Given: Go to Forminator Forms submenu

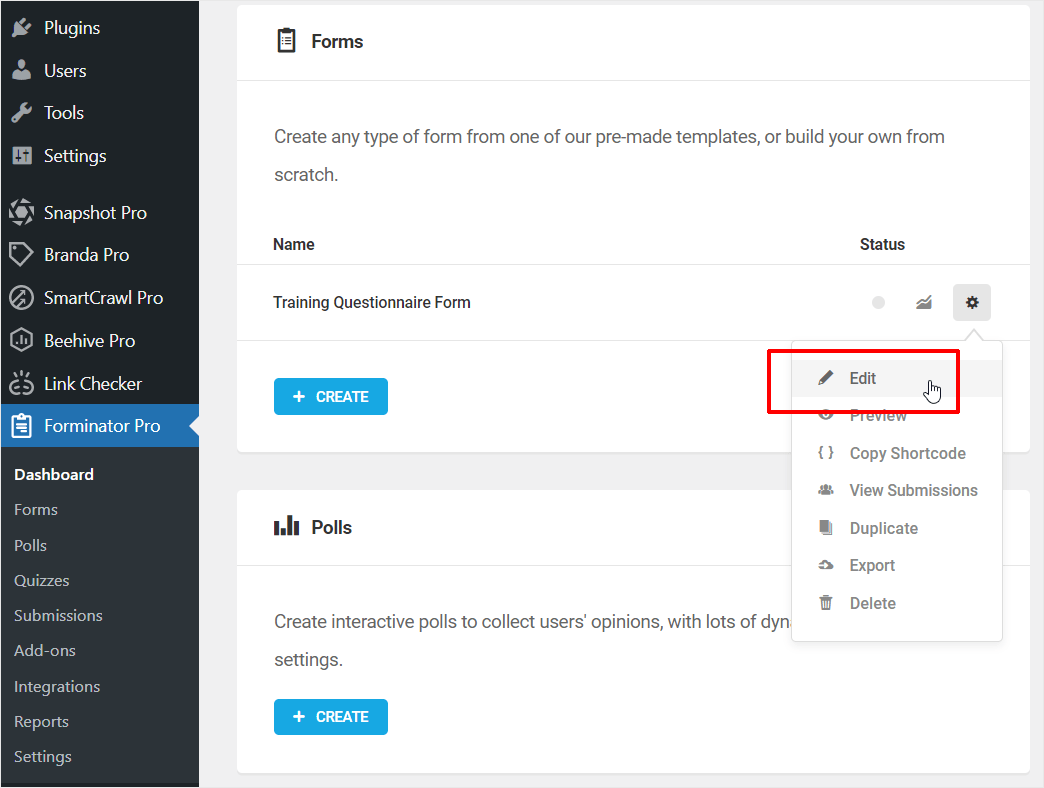Looking at the screenshot, I should point(36,510).
